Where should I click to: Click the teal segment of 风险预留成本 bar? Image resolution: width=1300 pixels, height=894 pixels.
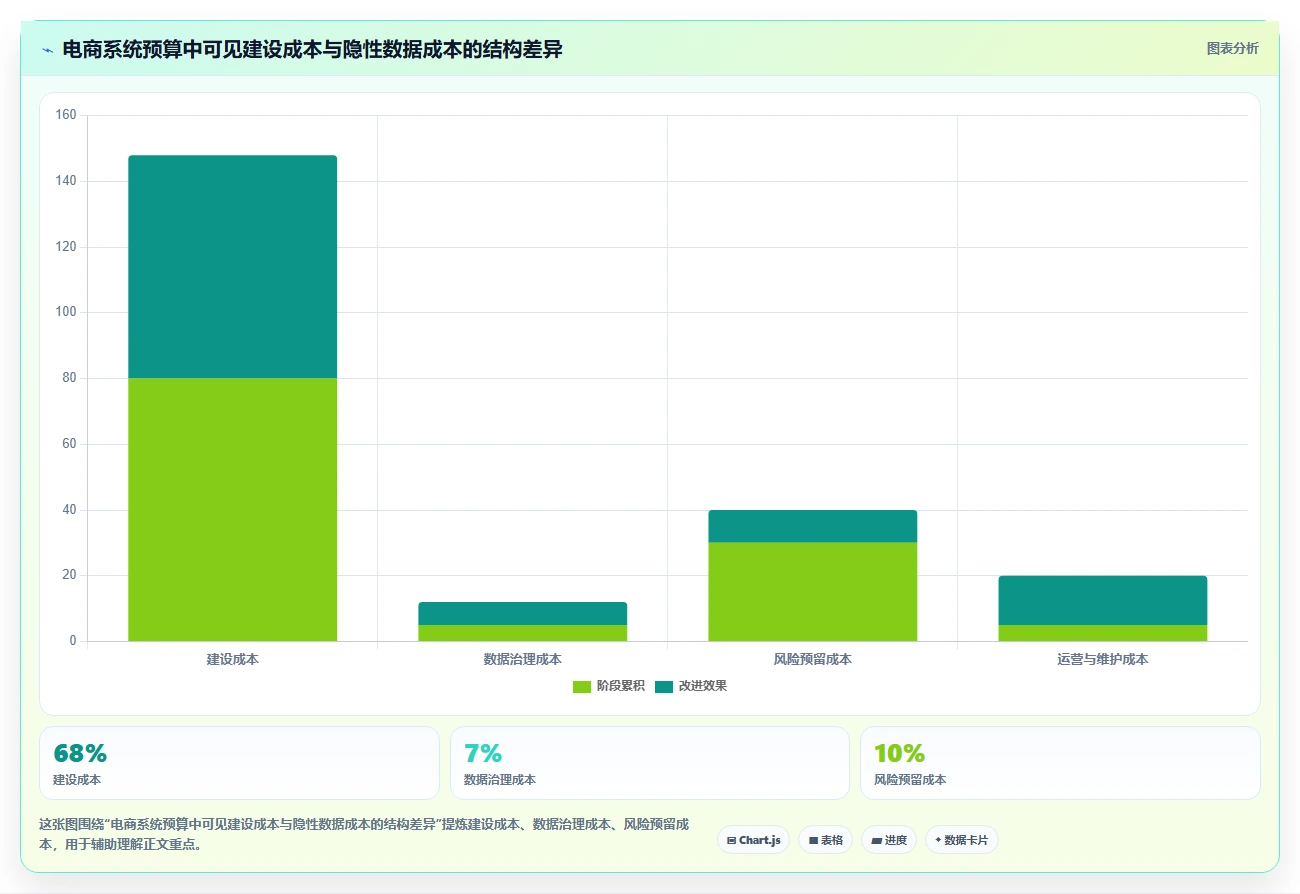pos(812,526)
